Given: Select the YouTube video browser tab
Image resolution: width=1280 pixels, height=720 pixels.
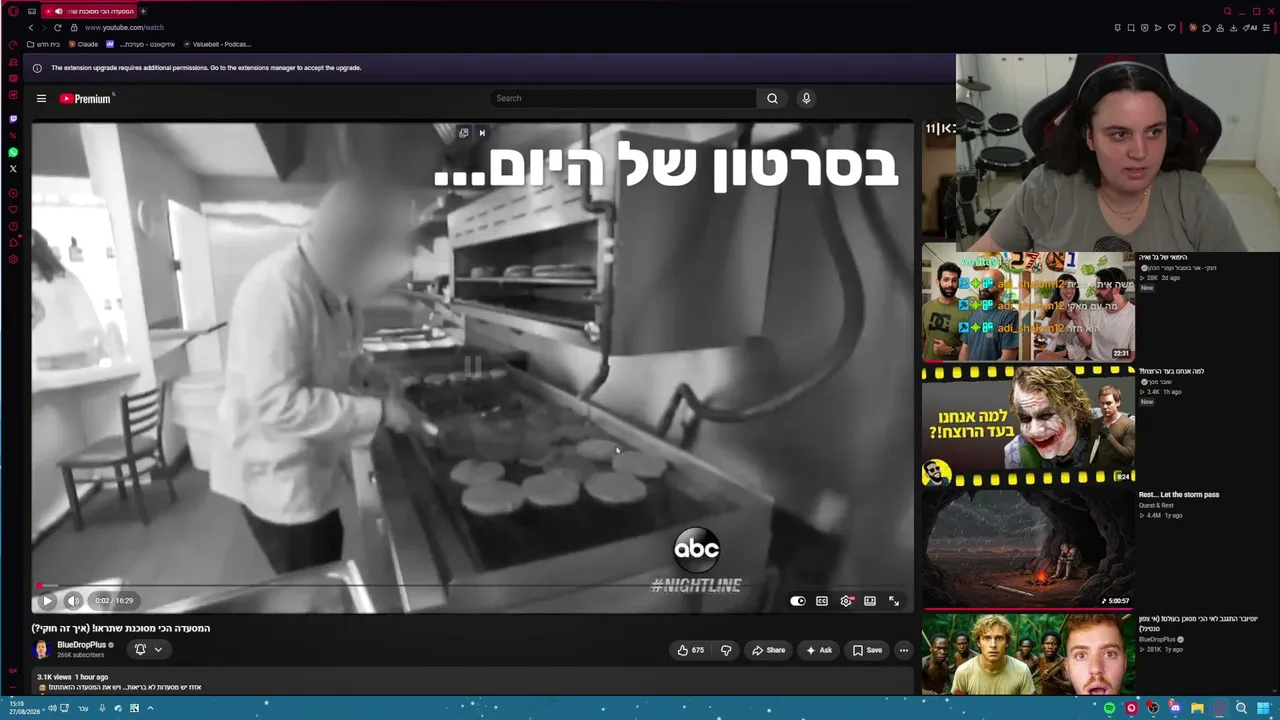Looking at the screenshot, I should point(87,11).
